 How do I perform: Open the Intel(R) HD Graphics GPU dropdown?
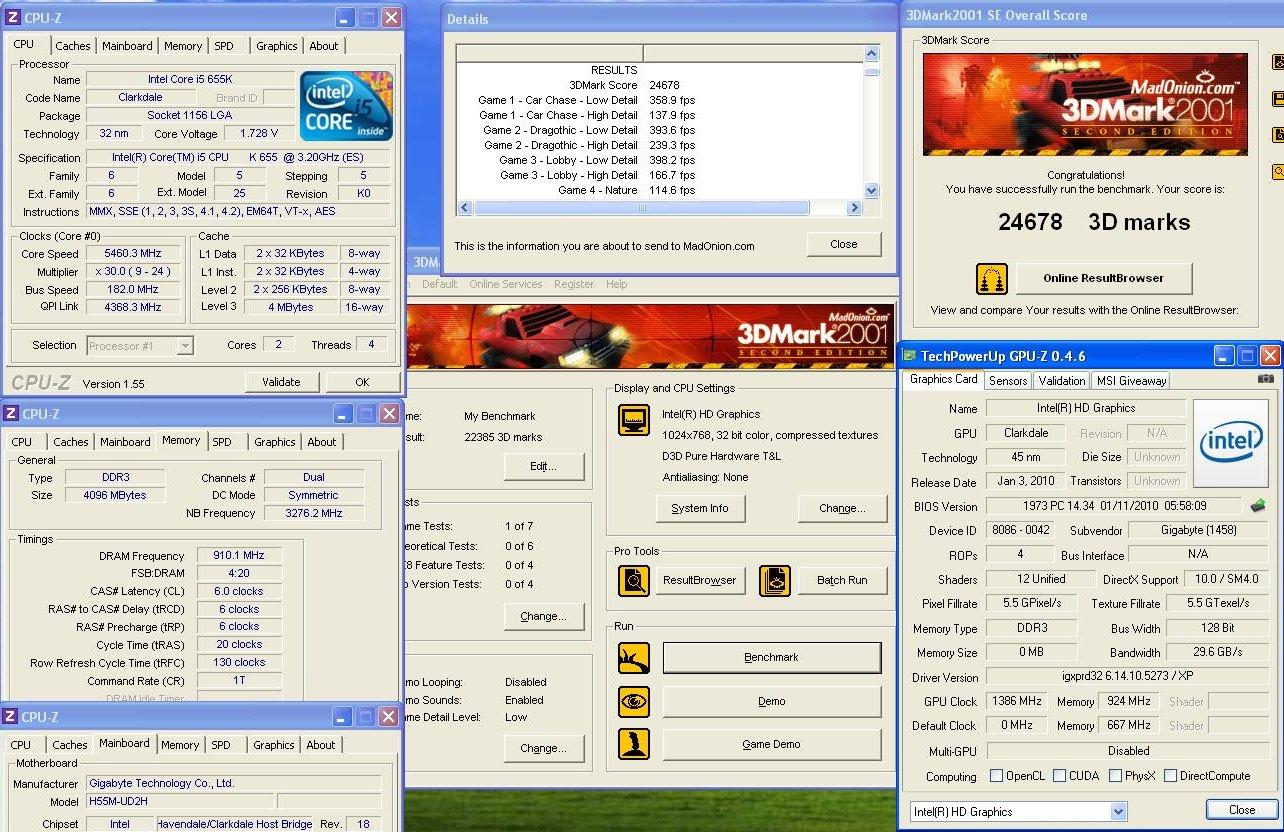1118,812
